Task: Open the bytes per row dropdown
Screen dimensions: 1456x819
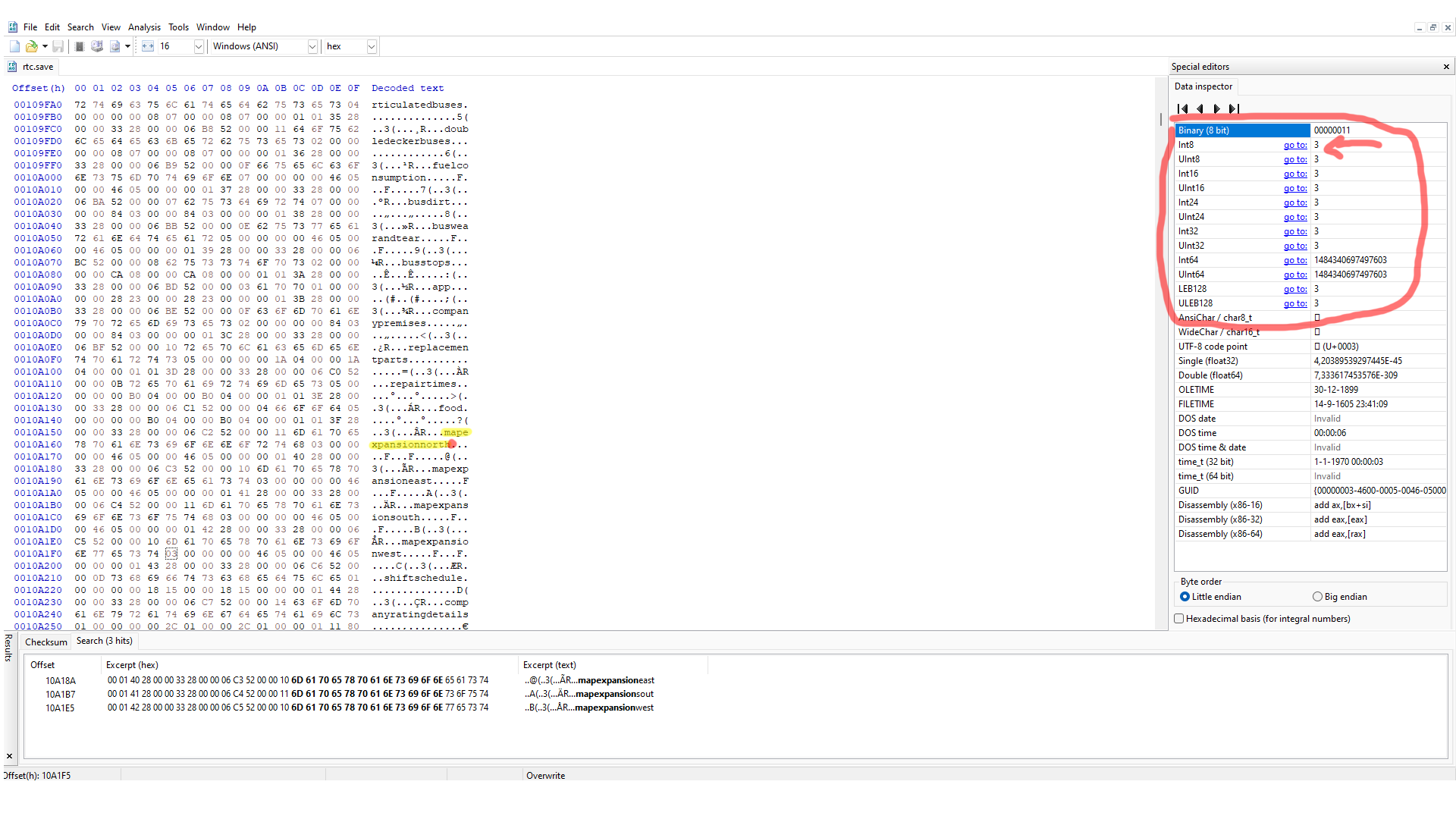Action: (x=199, y=46)
